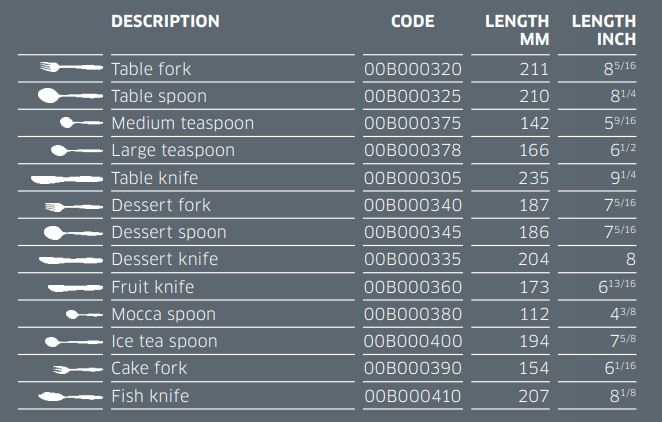Click the LENGTH INCH column header

pos(604,30)
